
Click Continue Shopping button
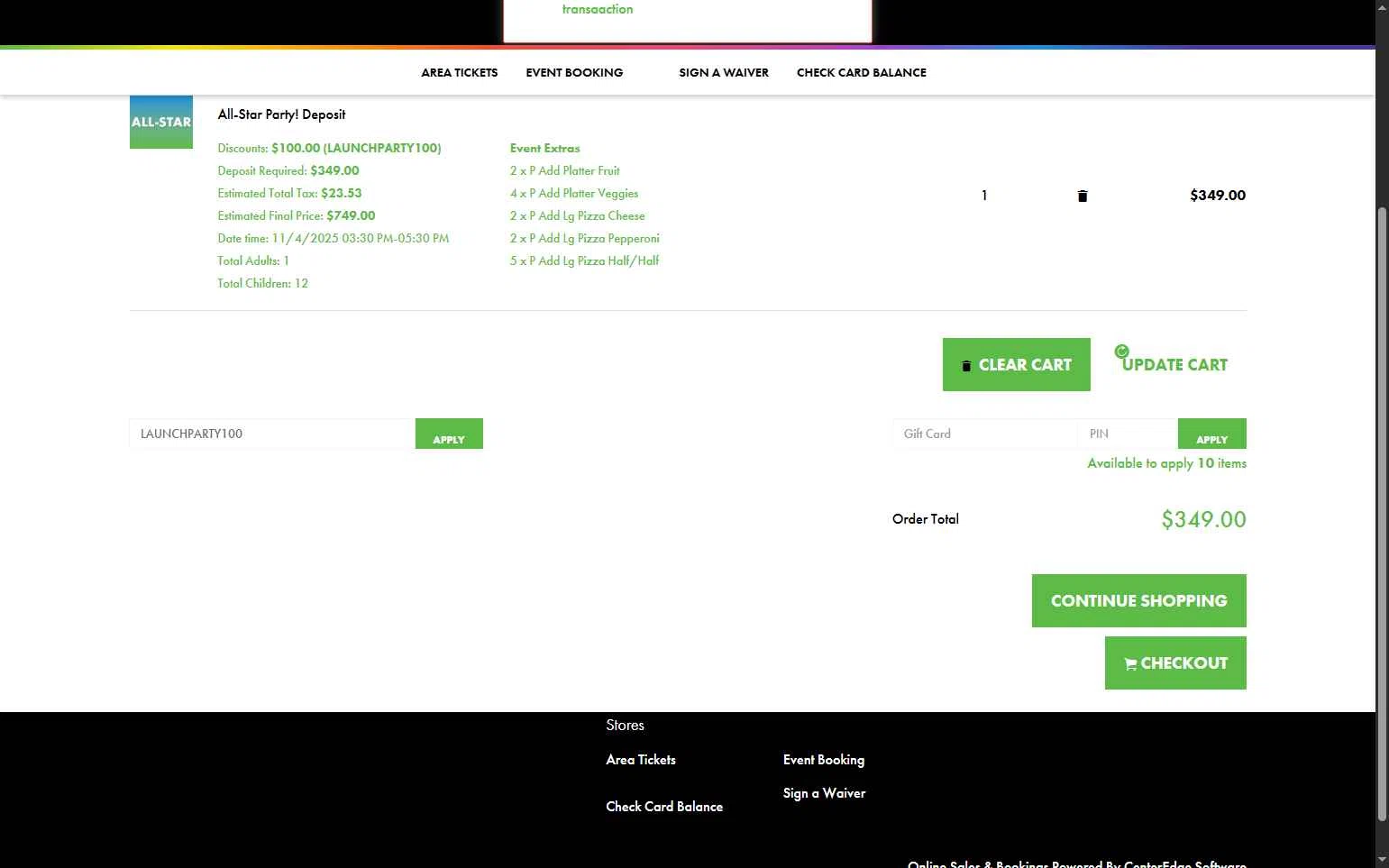1139,600
